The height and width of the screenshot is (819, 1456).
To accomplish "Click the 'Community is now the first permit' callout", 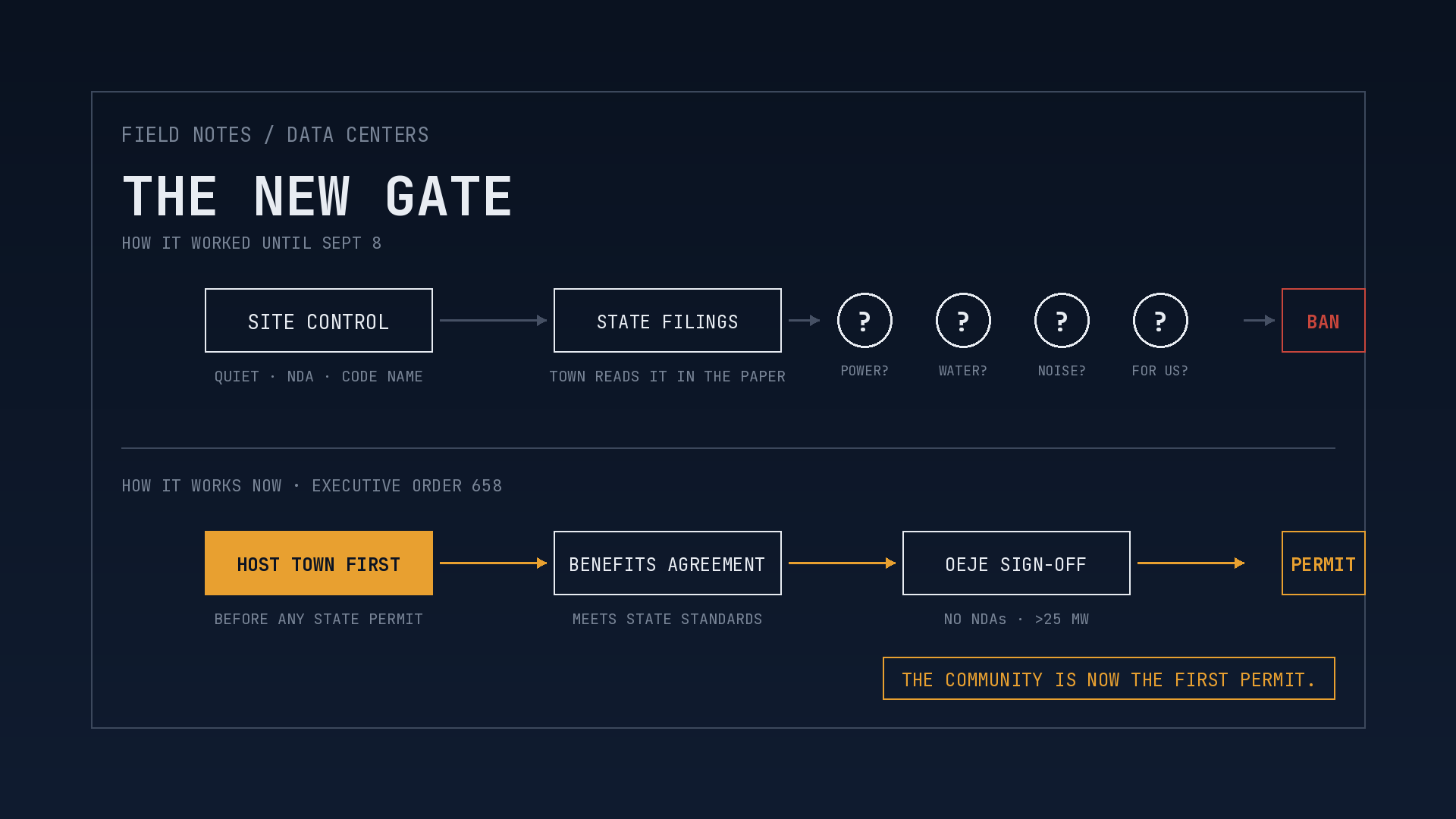I will 1109,679.
